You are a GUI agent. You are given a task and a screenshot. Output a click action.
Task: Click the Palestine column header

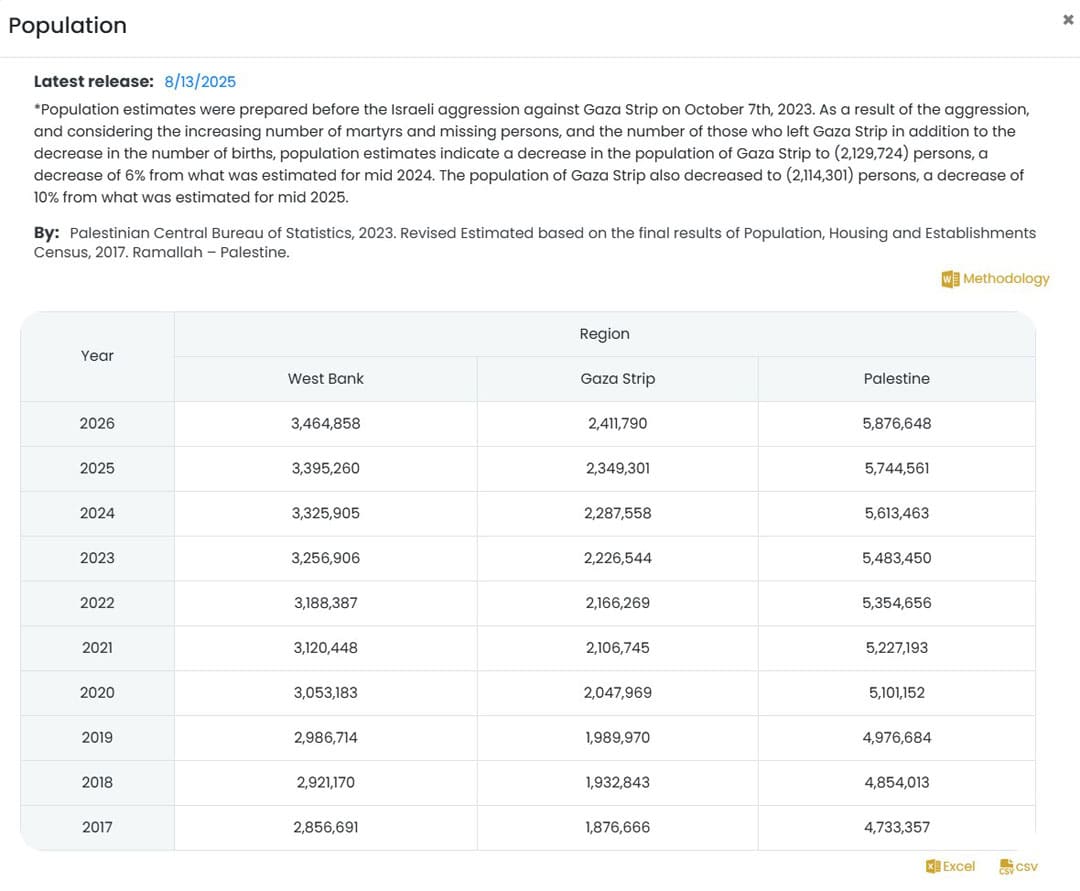click(x=896, y=379)
